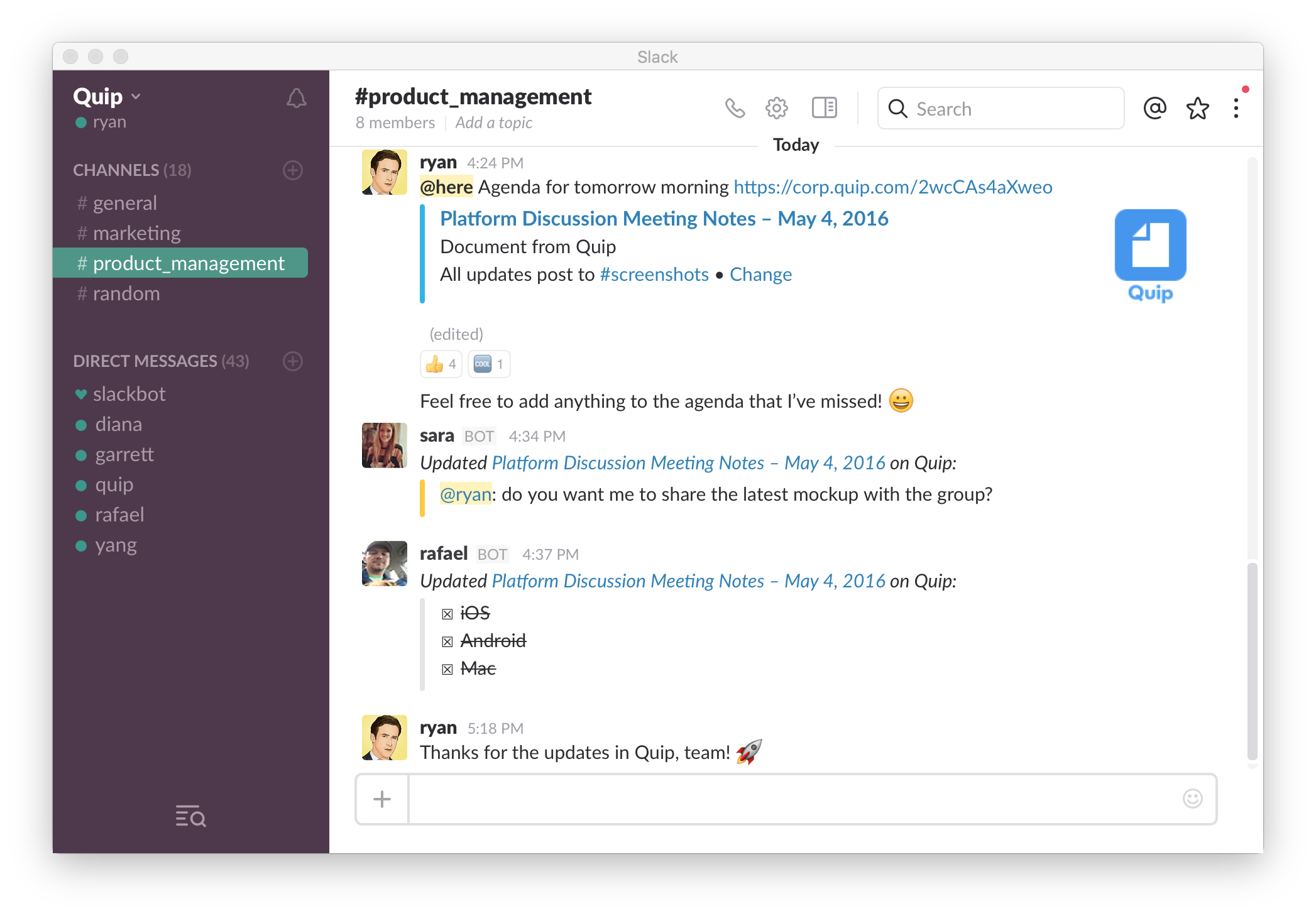The height and width of the screenshot is (916, 1316).
Task: Open channel settings gear icon
Action: pos(777,108)
